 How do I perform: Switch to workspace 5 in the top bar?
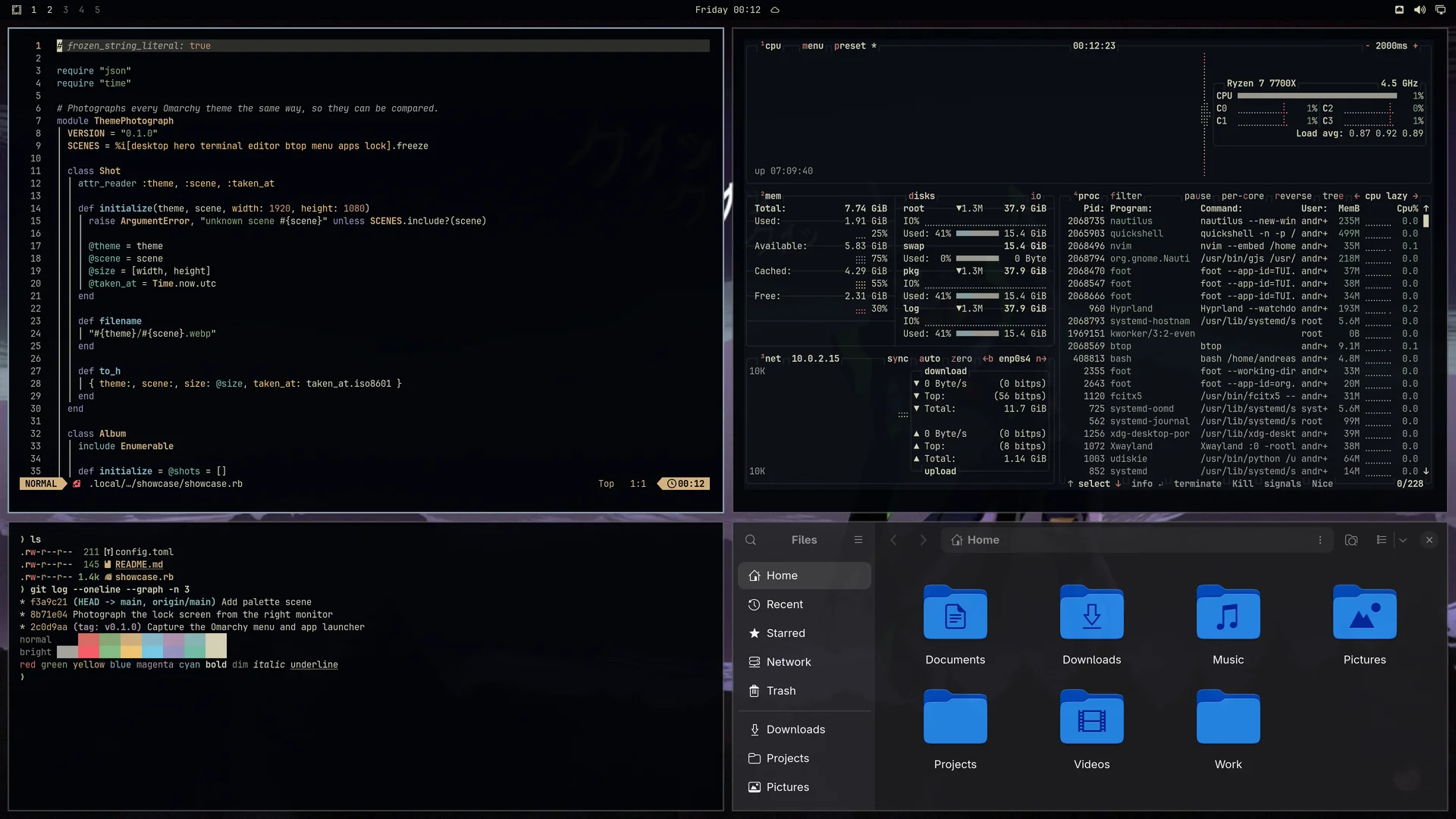coord(97,10)
